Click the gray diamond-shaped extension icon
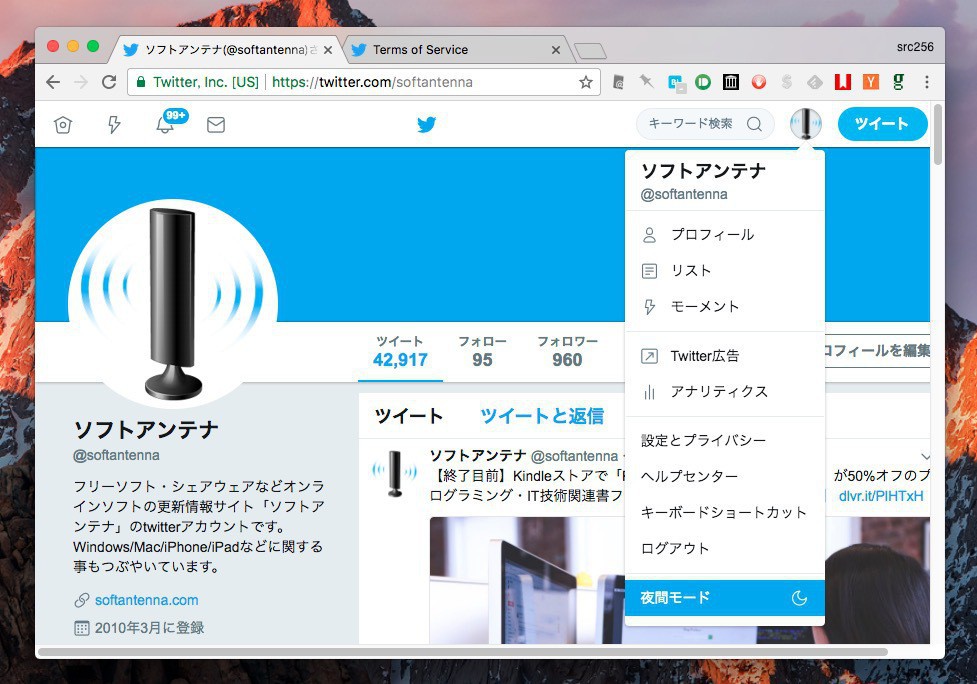The width and height of the screenshot is (977, 684). point(814,82)
